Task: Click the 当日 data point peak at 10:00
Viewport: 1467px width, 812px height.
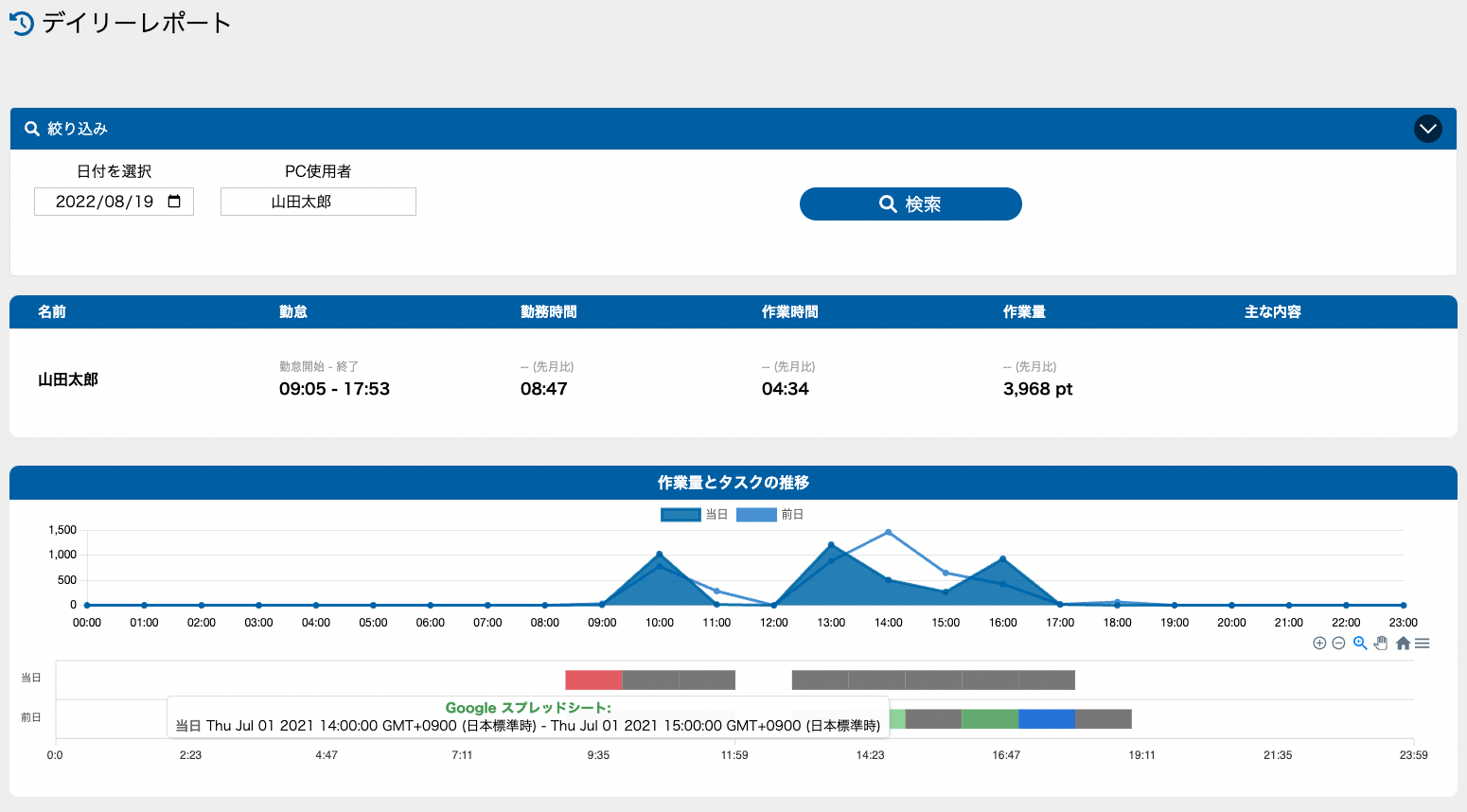Action: [x=660, y=555]
